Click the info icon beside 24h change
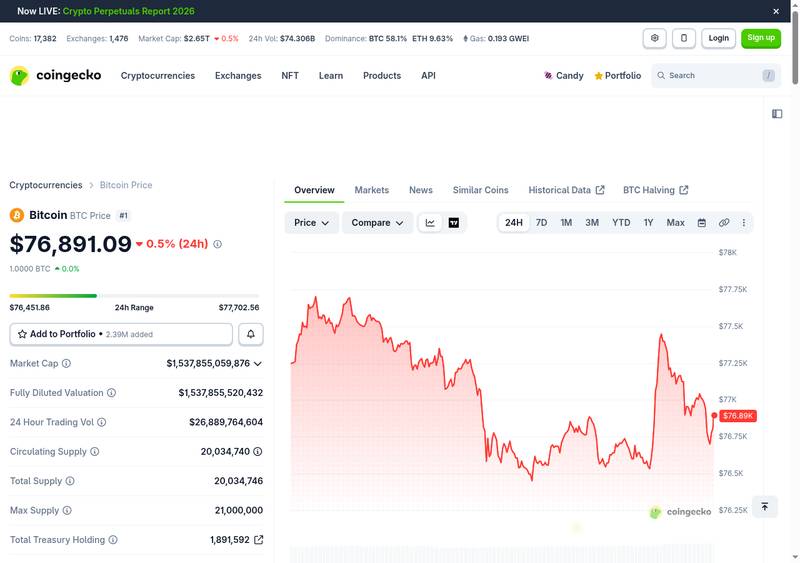Viewport: 800px width, 563px height. [x=217, y=244]
